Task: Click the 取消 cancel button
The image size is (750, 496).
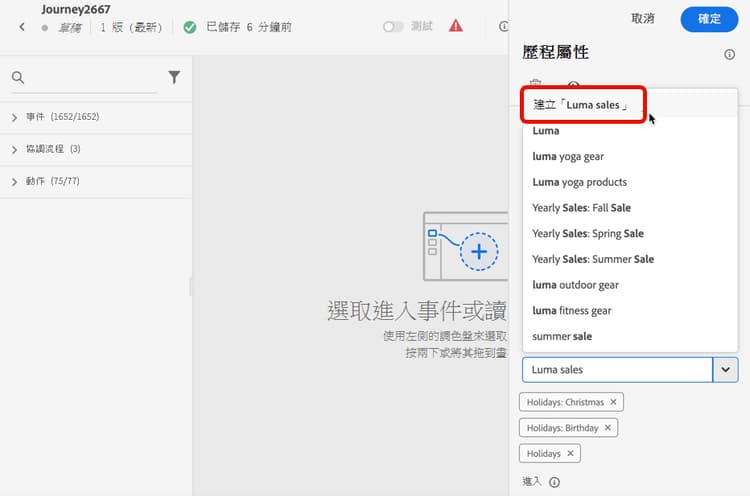Action: [642, 19]
